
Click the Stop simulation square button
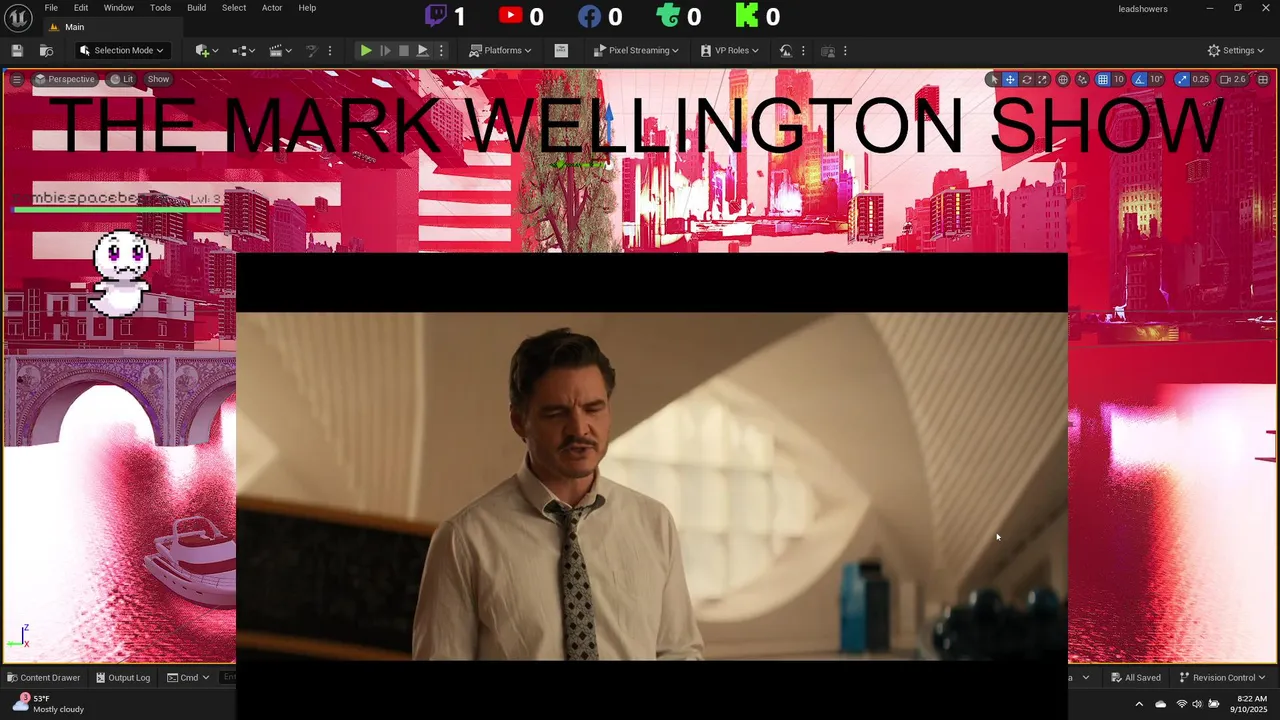coord(404,51)
